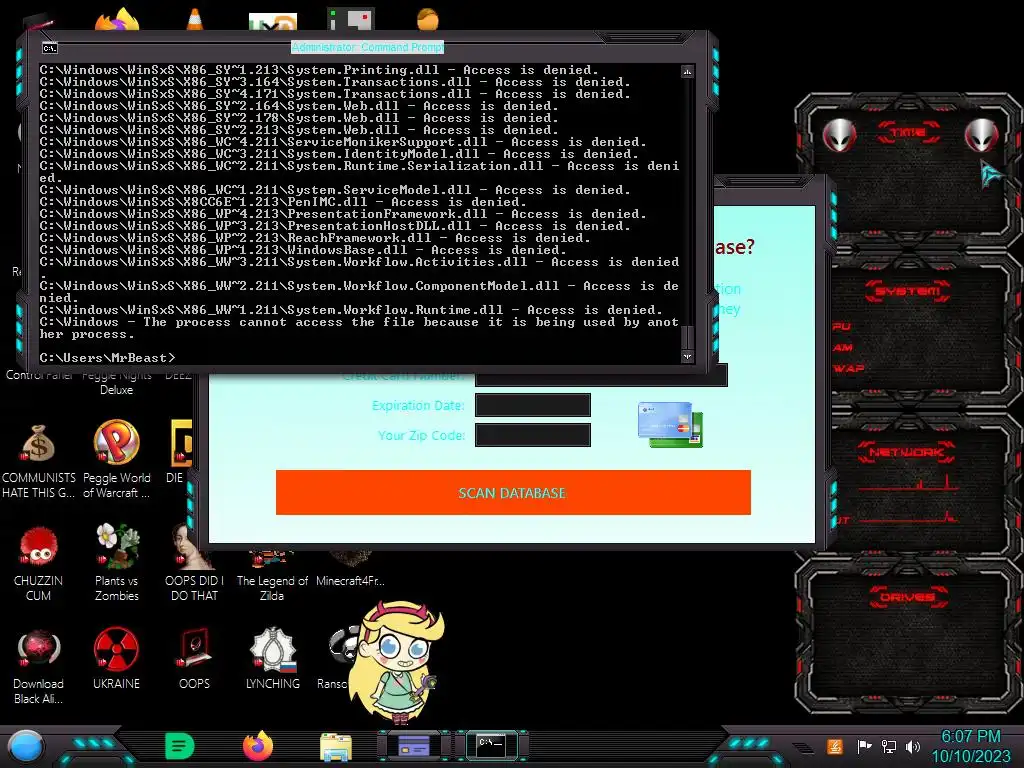
Task: Click the DRIVES header on the gadget
Action: click(x=908, y=597)
